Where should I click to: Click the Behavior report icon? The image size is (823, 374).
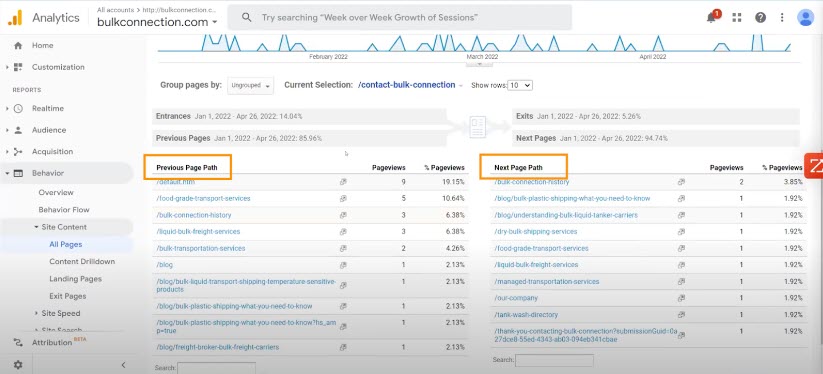(x=18, y=173)
